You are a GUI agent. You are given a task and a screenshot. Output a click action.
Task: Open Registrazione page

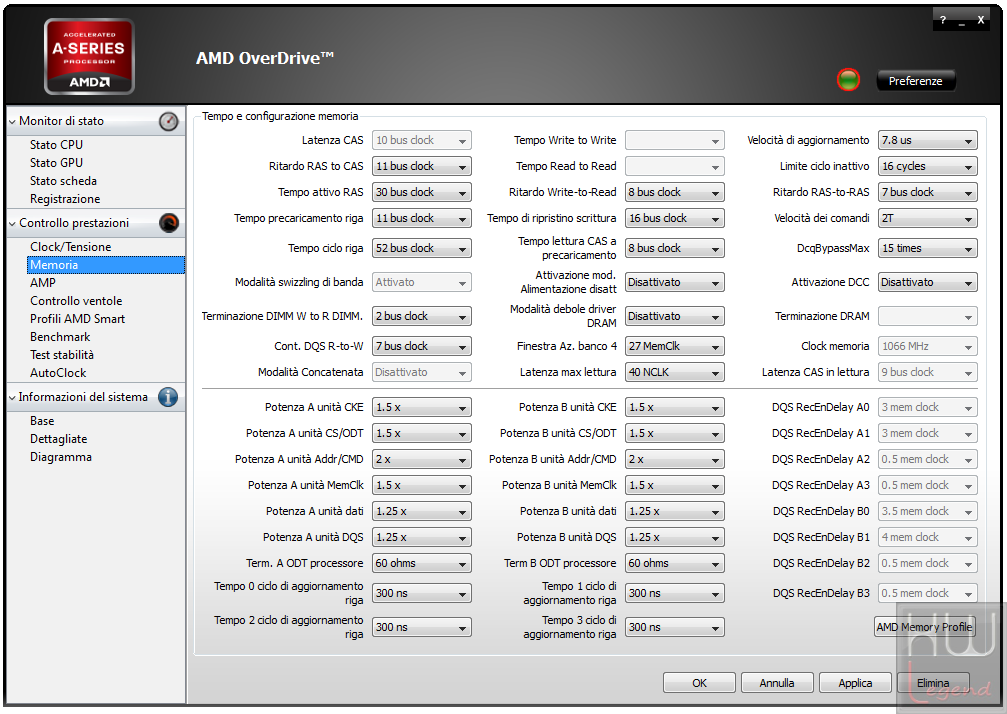65,198
